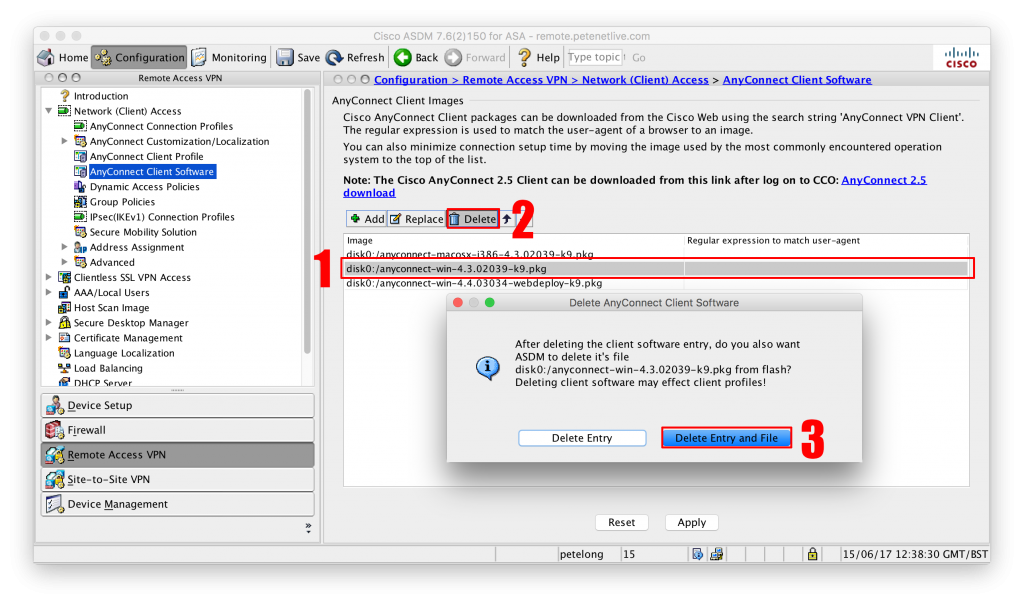Select AnyConnect Client Software item
Screen dimensions: 1024x604
click(152, 172)
